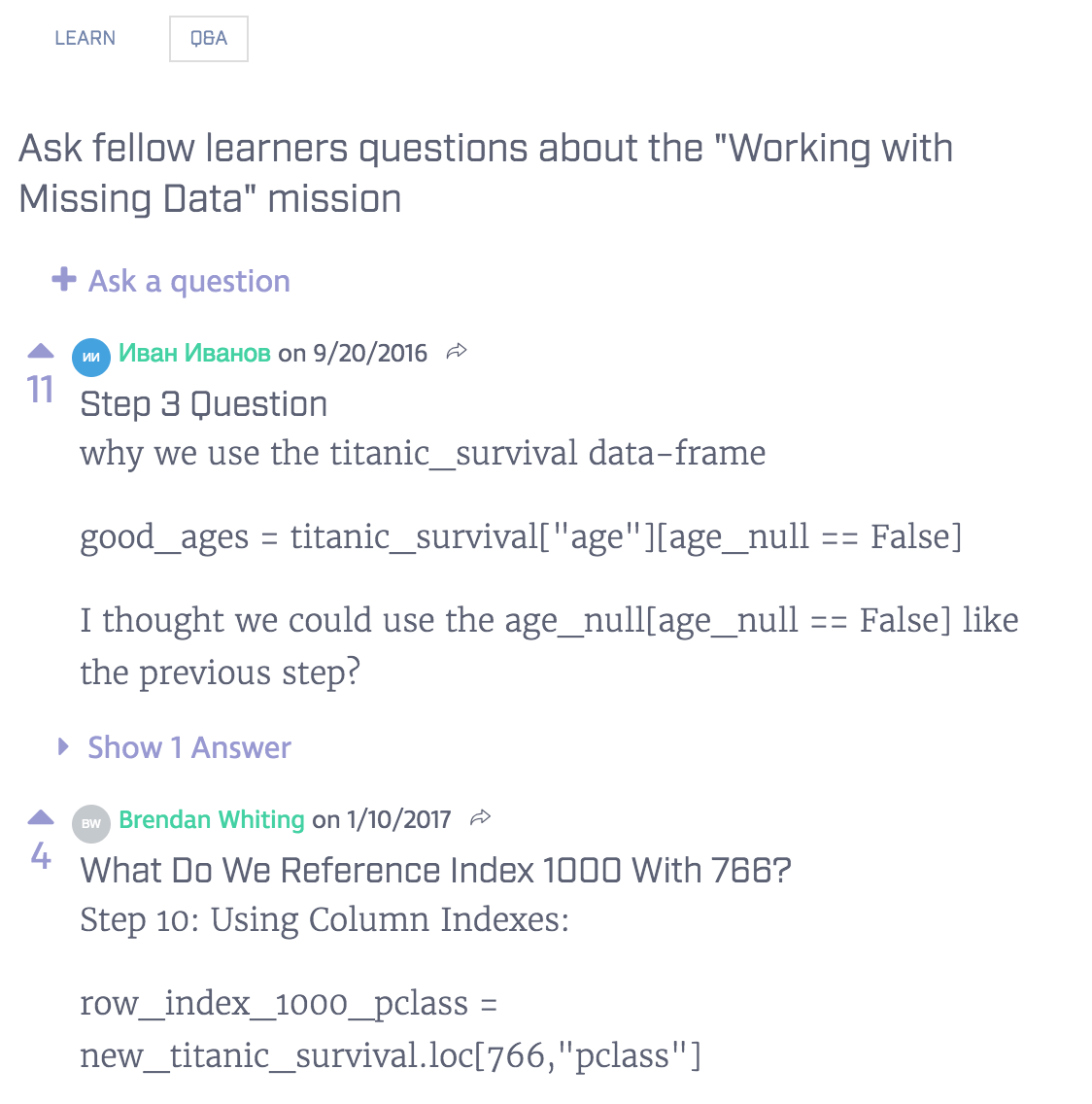The height and width of the screenshot is (1104, 1092).
Task: Expand the Show 1 Answer triangle
Action: 63,746
